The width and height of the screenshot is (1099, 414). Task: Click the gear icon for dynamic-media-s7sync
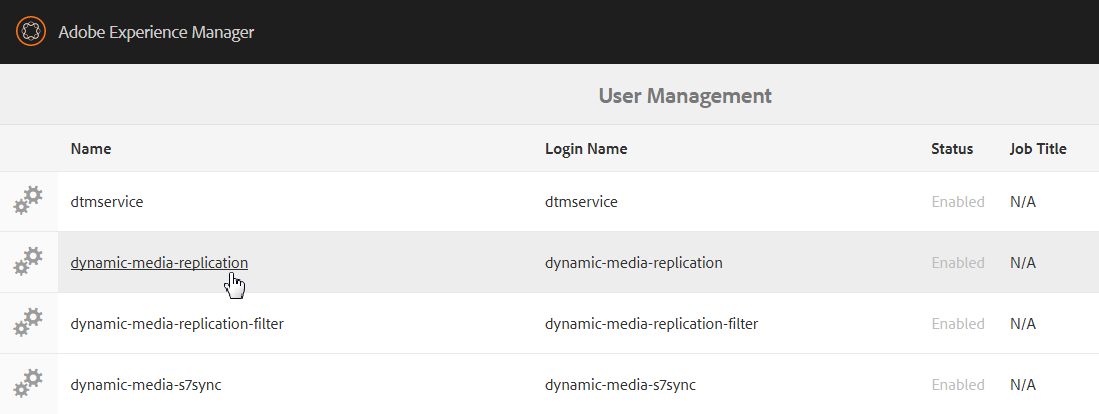point(28,384)
